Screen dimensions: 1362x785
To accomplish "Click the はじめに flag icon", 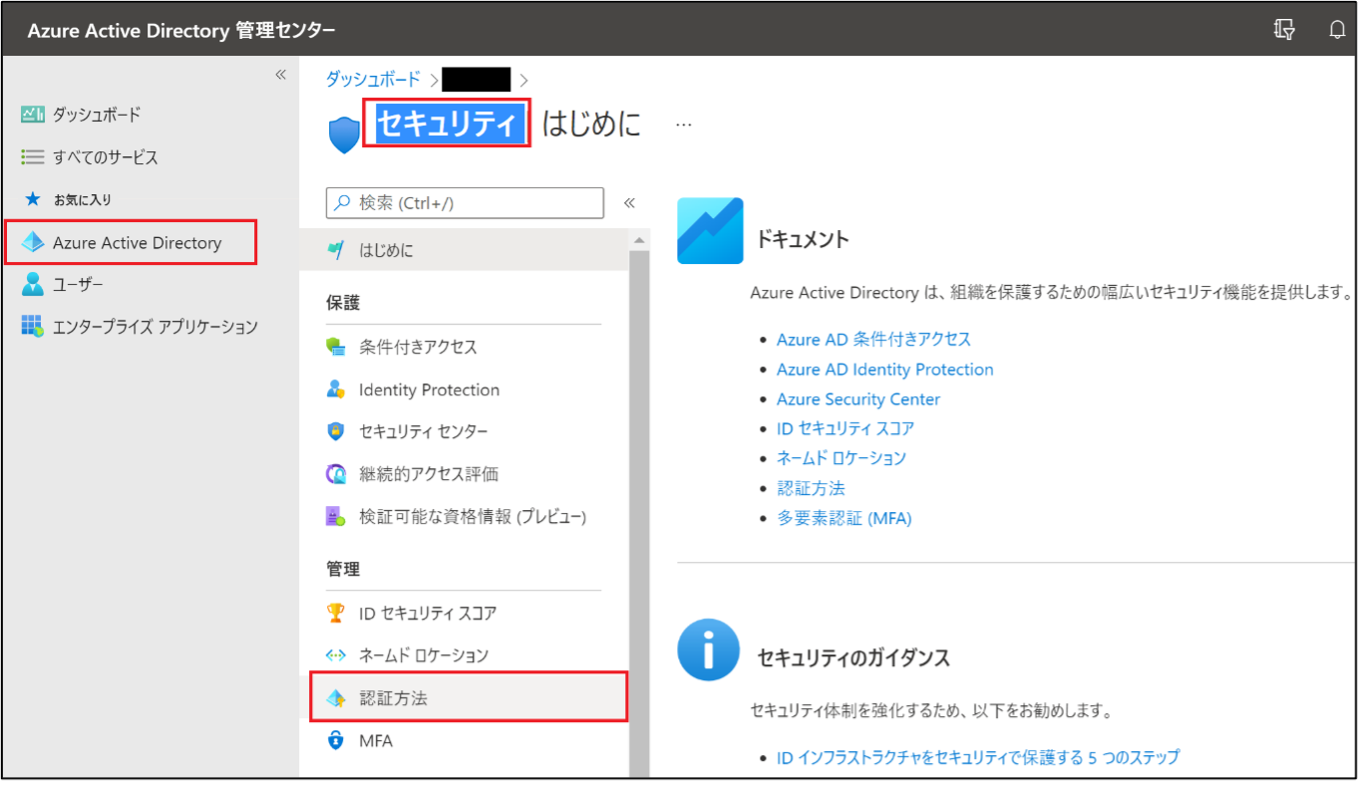I will point(336,250).
